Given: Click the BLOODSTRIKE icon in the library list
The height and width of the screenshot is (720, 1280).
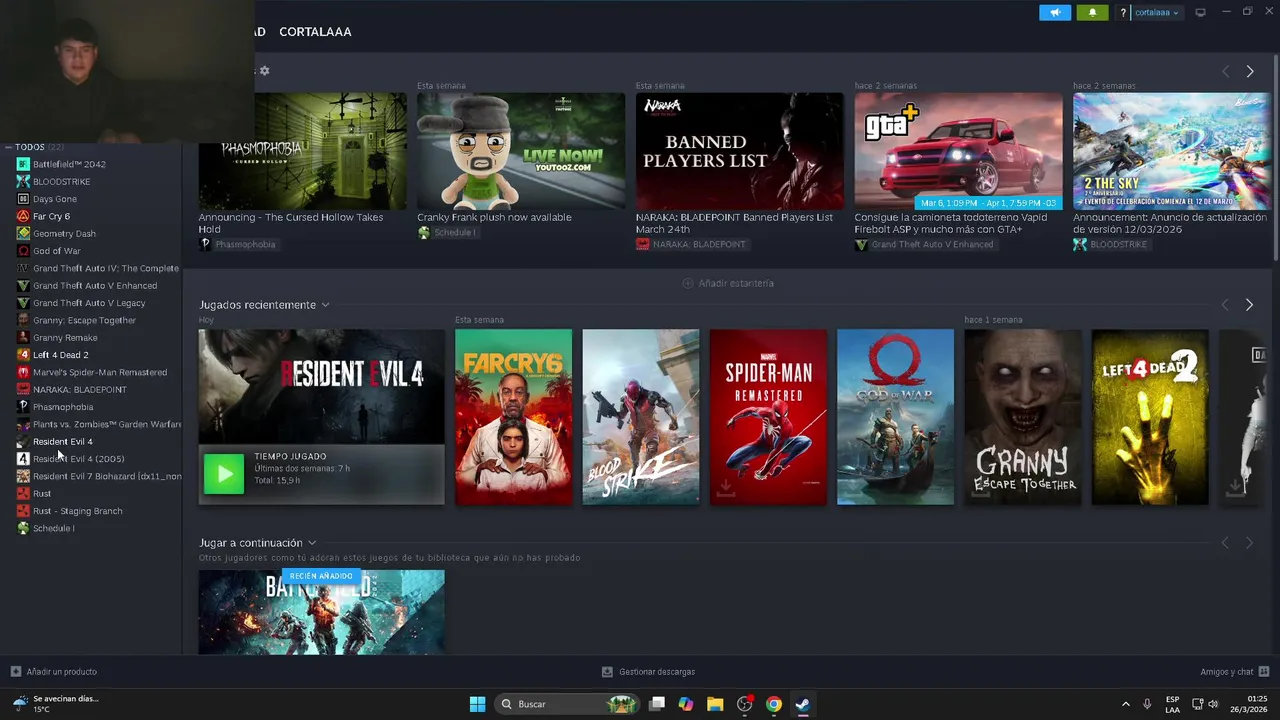Looking at the screenshot, I should (23, 181).
